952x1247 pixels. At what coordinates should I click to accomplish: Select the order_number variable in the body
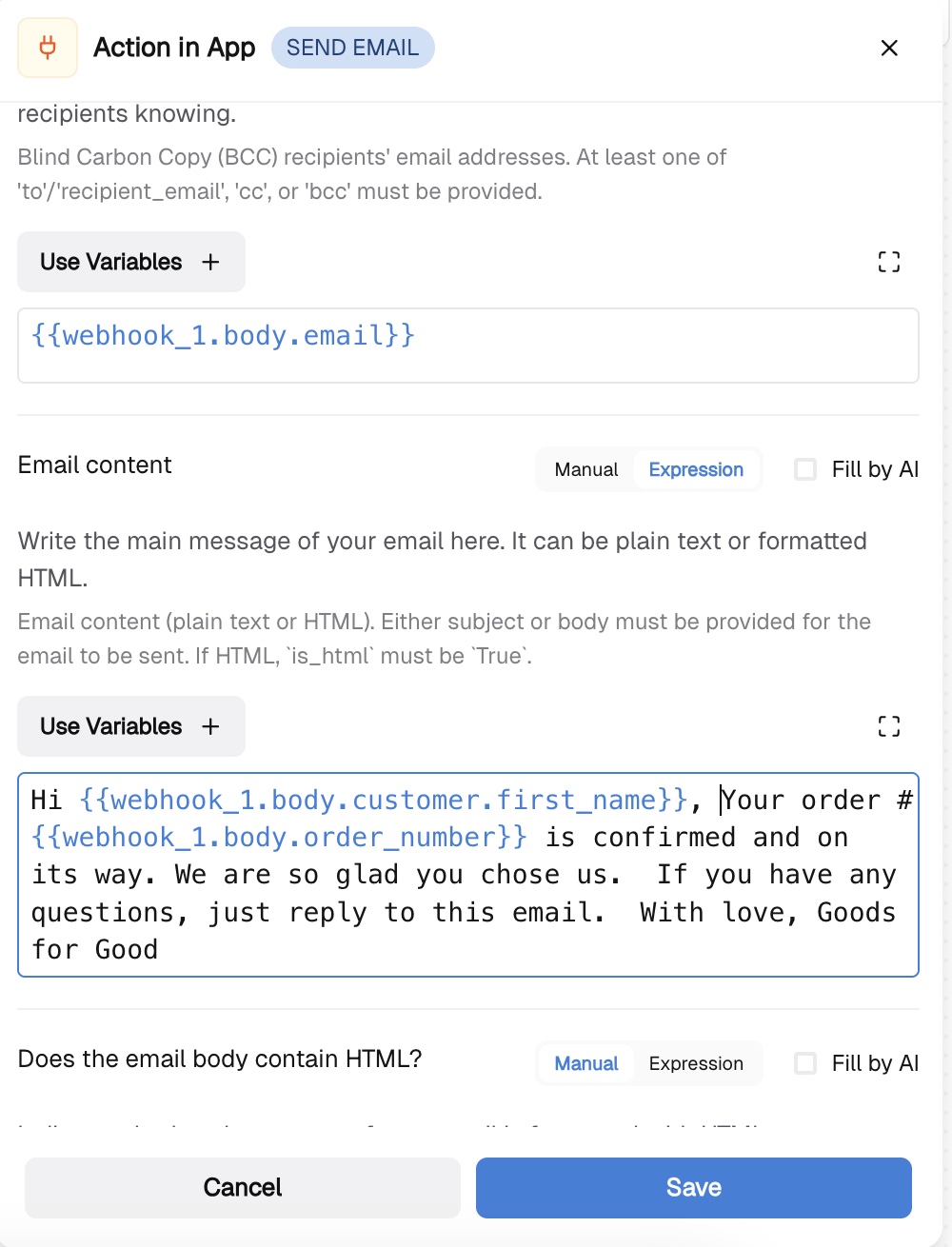tap(279, 838)
